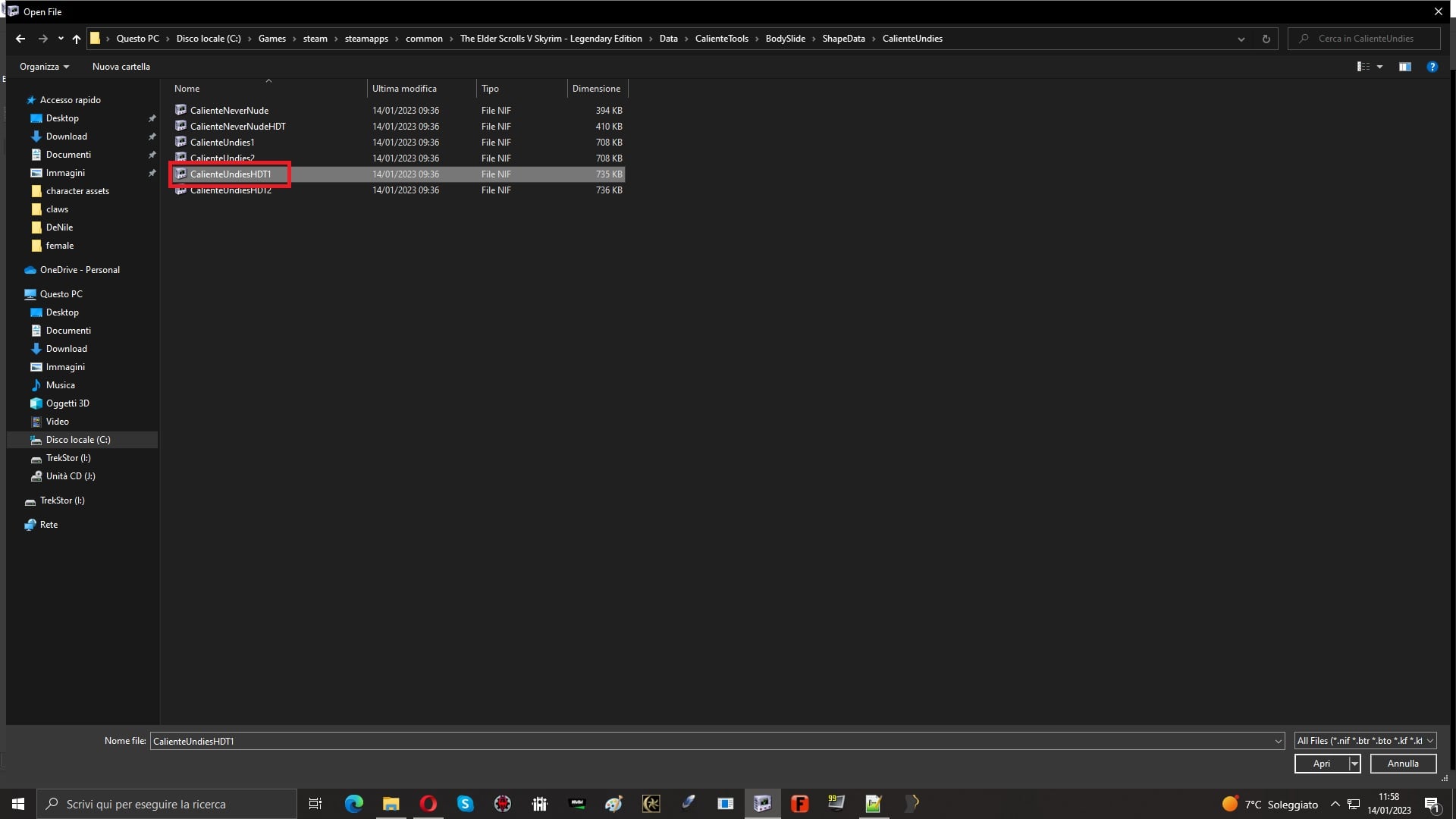
Task: Select Accesso rapido in the sidebar
Action: [x=70, y=100]
